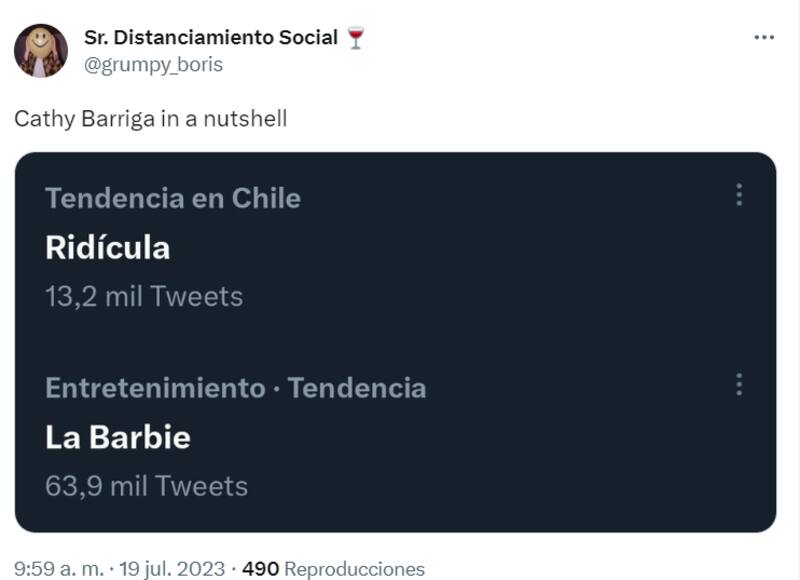Viewport: 800px width, 580px height.
Task: Open the Ridícula trending topic
Action: click(107, 247)
